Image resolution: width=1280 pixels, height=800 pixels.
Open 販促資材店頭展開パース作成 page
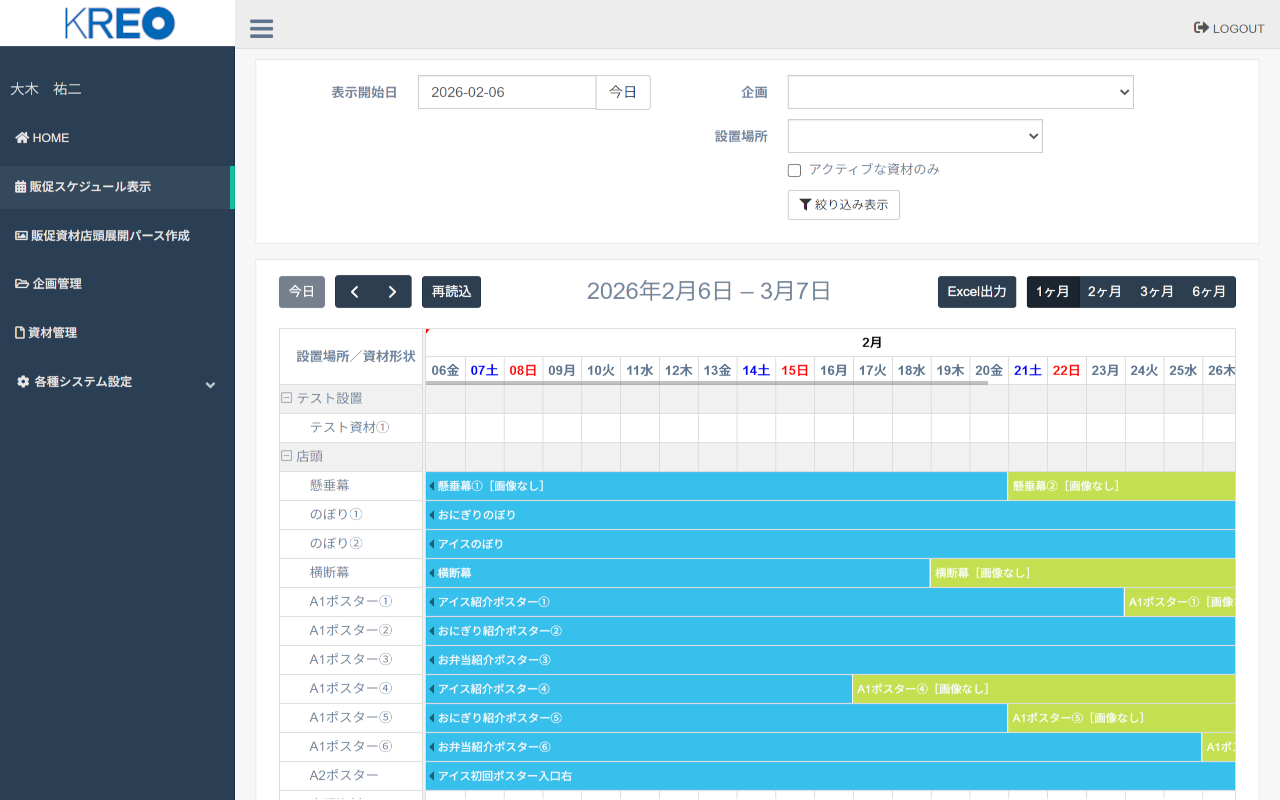pos(102,236)
